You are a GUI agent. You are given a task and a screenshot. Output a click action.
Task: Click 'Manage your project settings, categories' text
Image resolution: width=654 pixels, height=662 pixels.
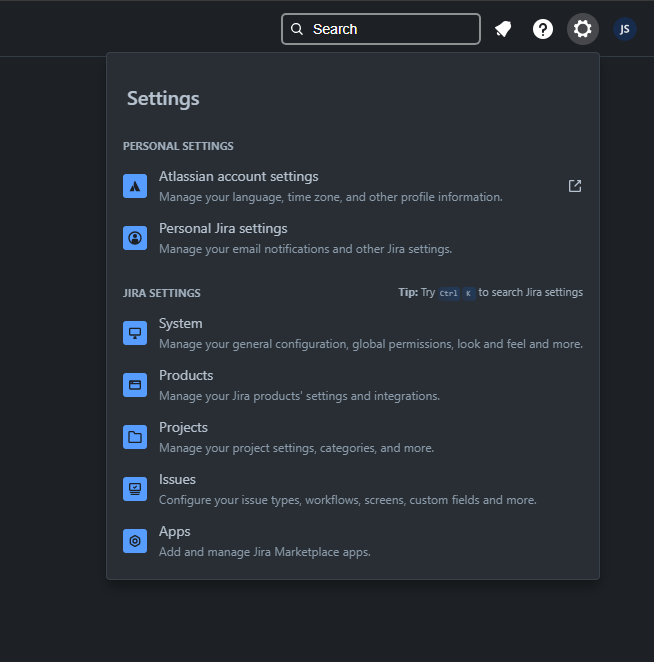pos(296,448)
